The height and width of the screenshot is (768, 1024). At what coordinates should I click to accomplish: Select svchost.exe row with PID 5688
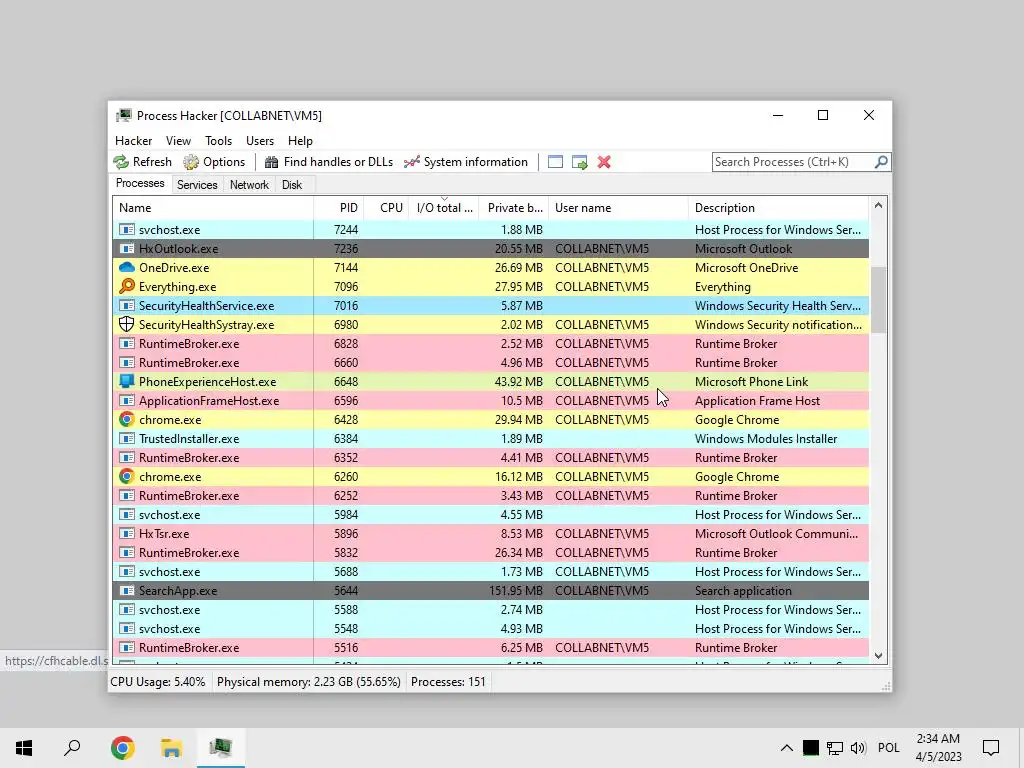point(491,571)
